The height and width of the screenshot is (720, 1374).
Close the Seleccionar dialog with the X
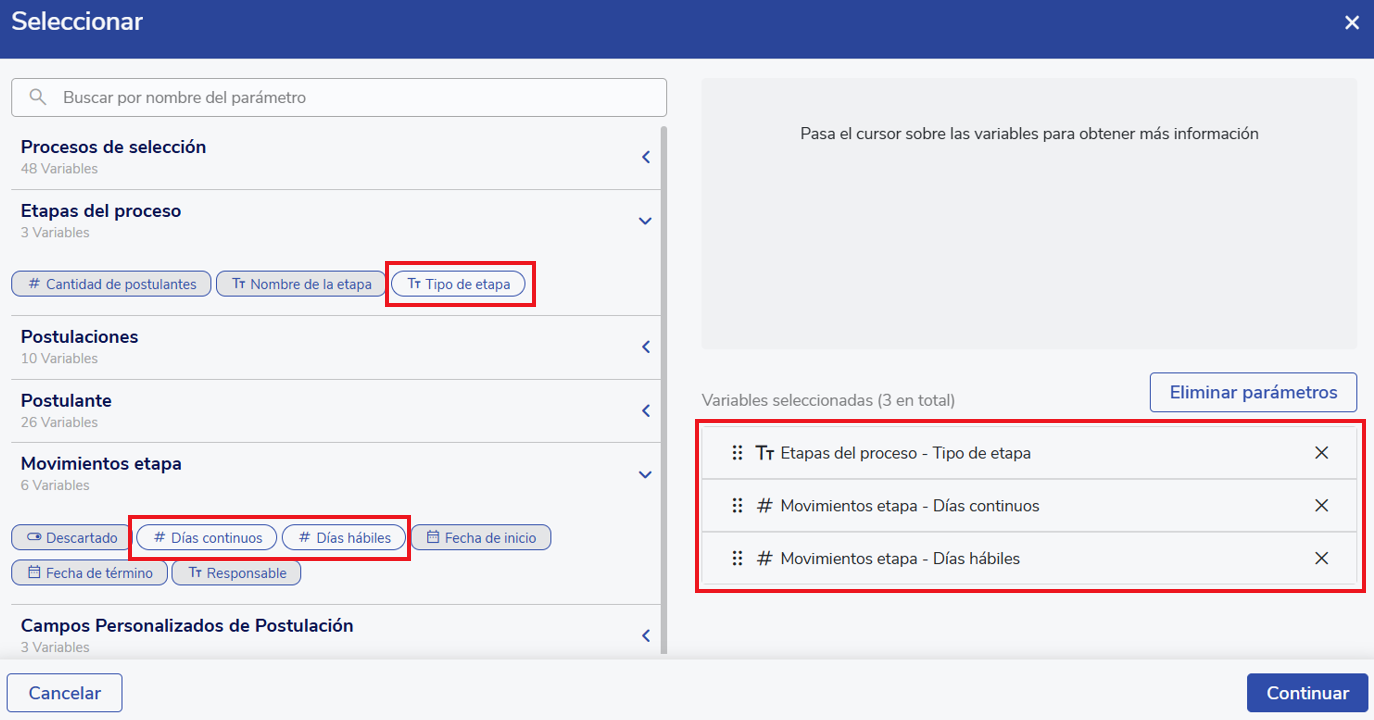click(1352, 22)
